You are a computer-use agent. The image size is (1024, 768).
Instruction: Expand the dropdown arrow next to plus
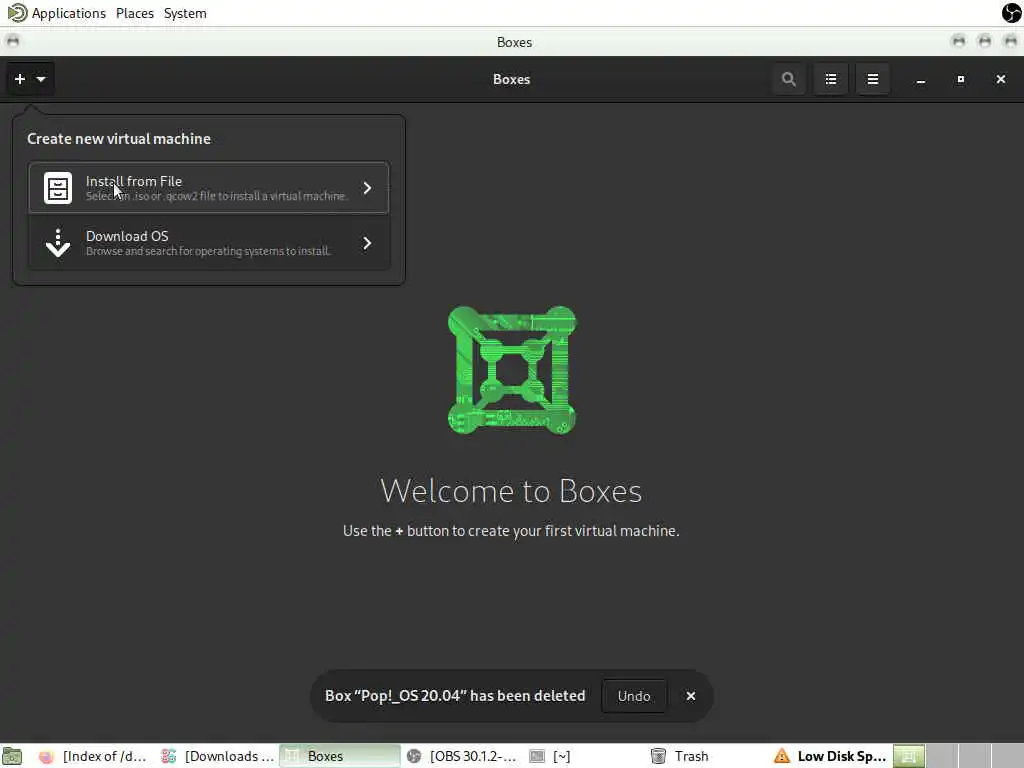pyautogui.click(x=41, y=79)
